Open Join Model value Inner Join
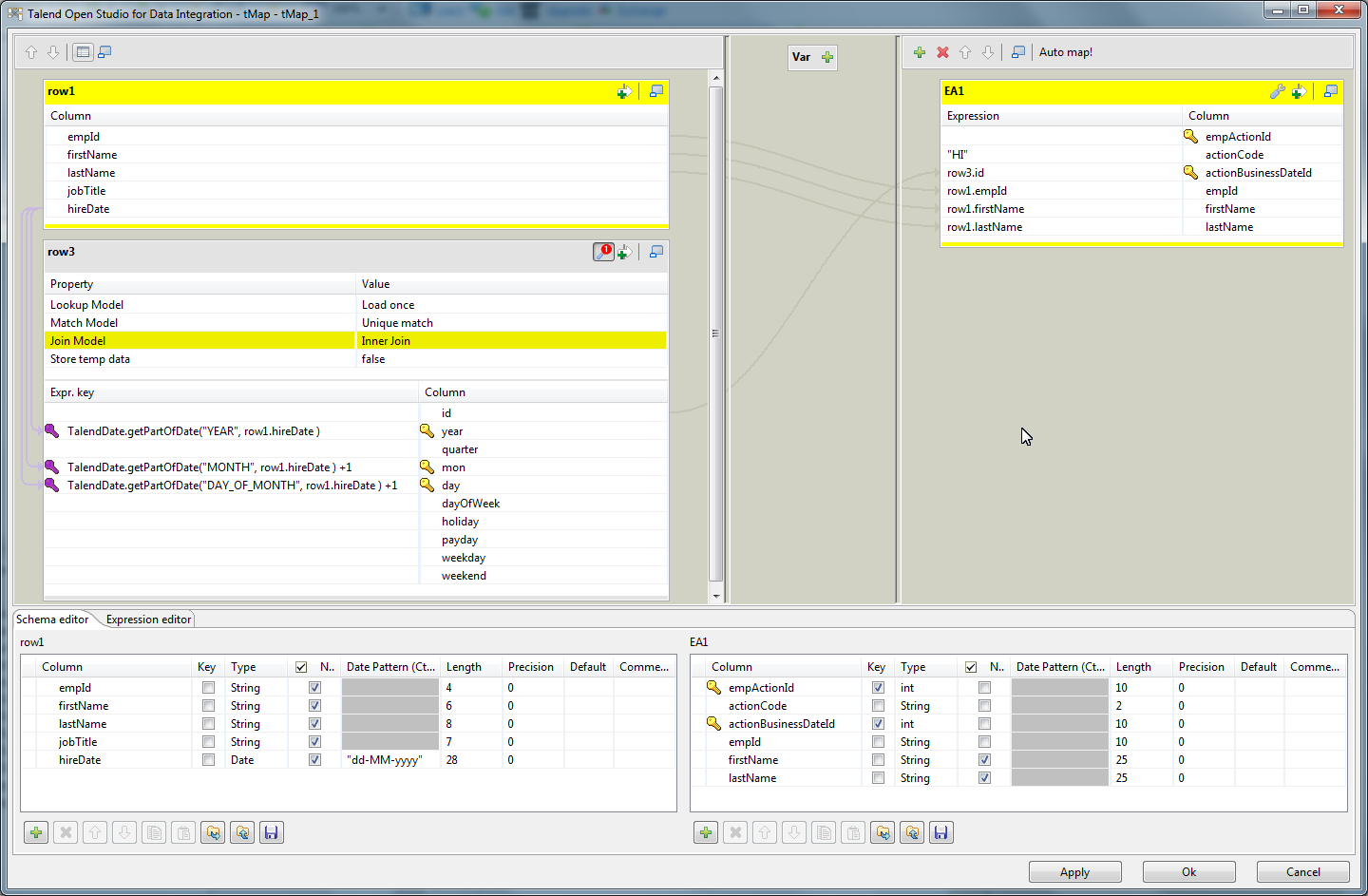Screen dimensions: 1368x896 click(x=511, y=341)
